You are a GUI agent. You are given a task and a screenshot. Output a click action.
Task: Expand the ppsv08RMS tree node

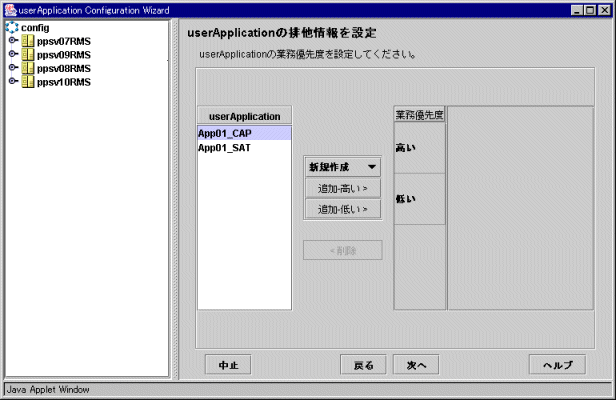pyautogui.click(x=13, y=67)
